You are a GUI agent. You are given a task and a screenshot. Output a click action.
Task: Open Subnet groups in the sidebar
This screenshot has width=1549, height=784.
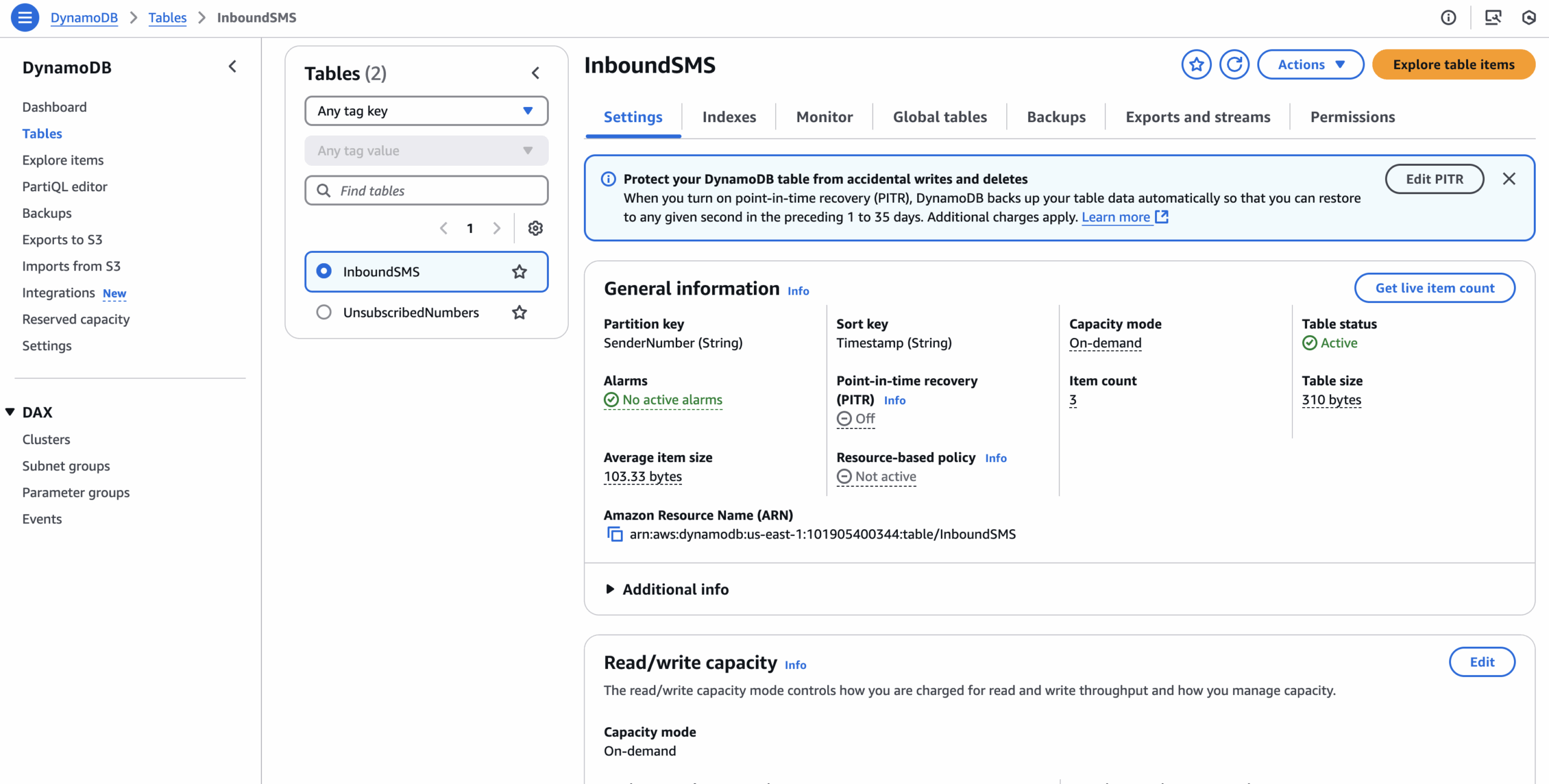[x=66, y=466]
